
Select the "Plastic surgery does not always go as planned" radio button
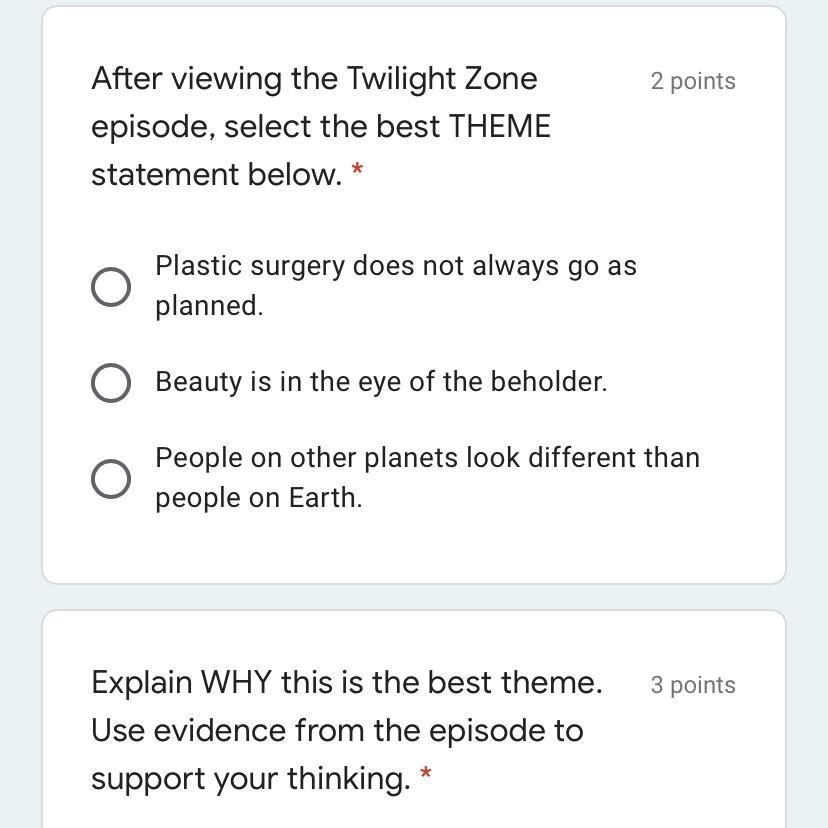point(111,287)
